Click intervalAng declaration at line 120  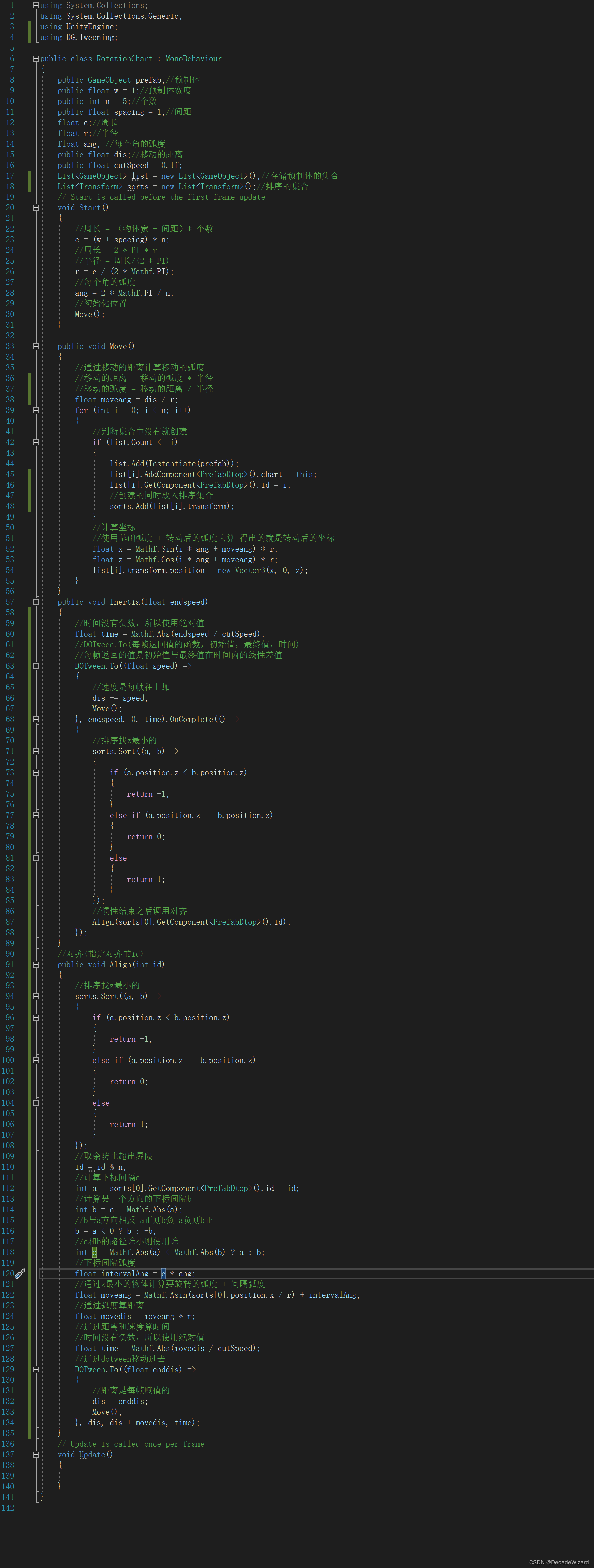[x=125, y=1273]
